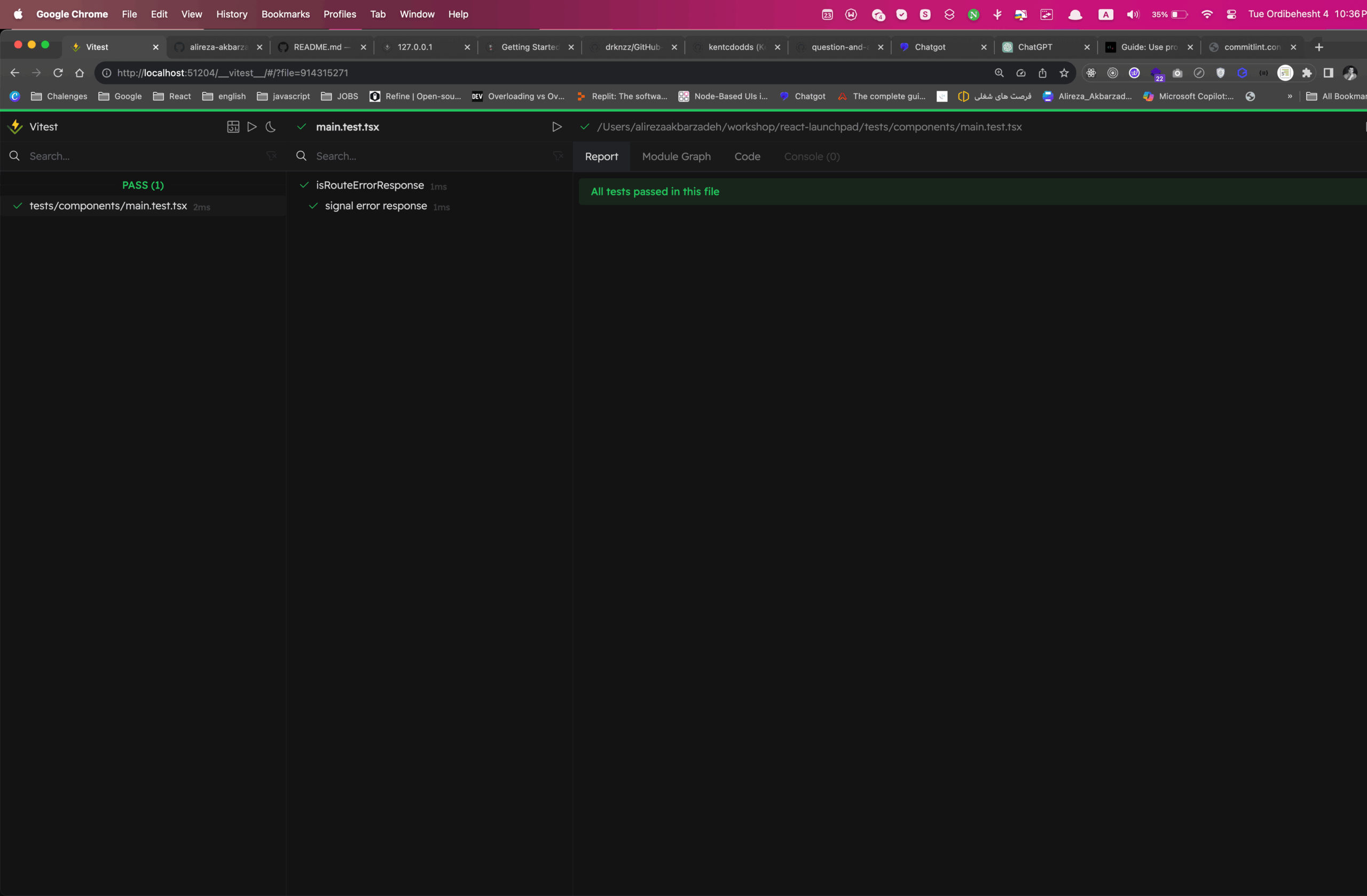Open the volume control in menu bar

(x=1133, y=14)
